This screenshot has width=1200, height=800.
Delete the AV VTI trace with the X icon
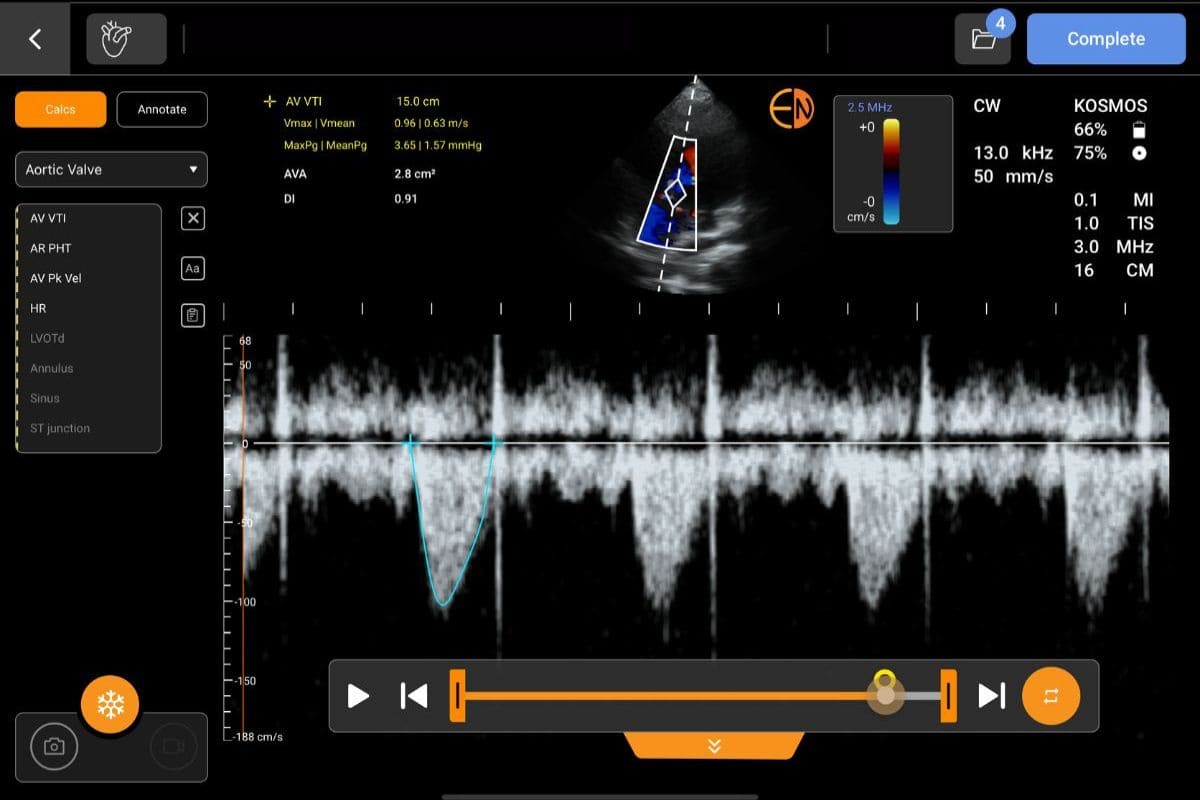pyautogui.click(x=191, y=218)
